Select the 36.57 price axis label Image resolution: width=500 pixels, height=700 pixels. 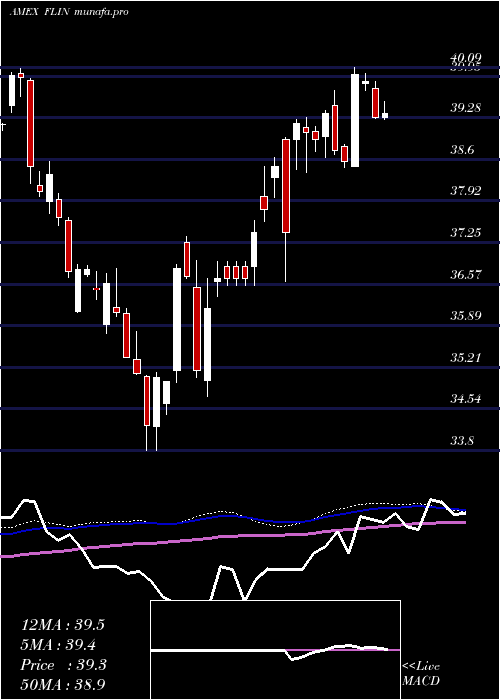pyautogui.click(x=466, y=274)
